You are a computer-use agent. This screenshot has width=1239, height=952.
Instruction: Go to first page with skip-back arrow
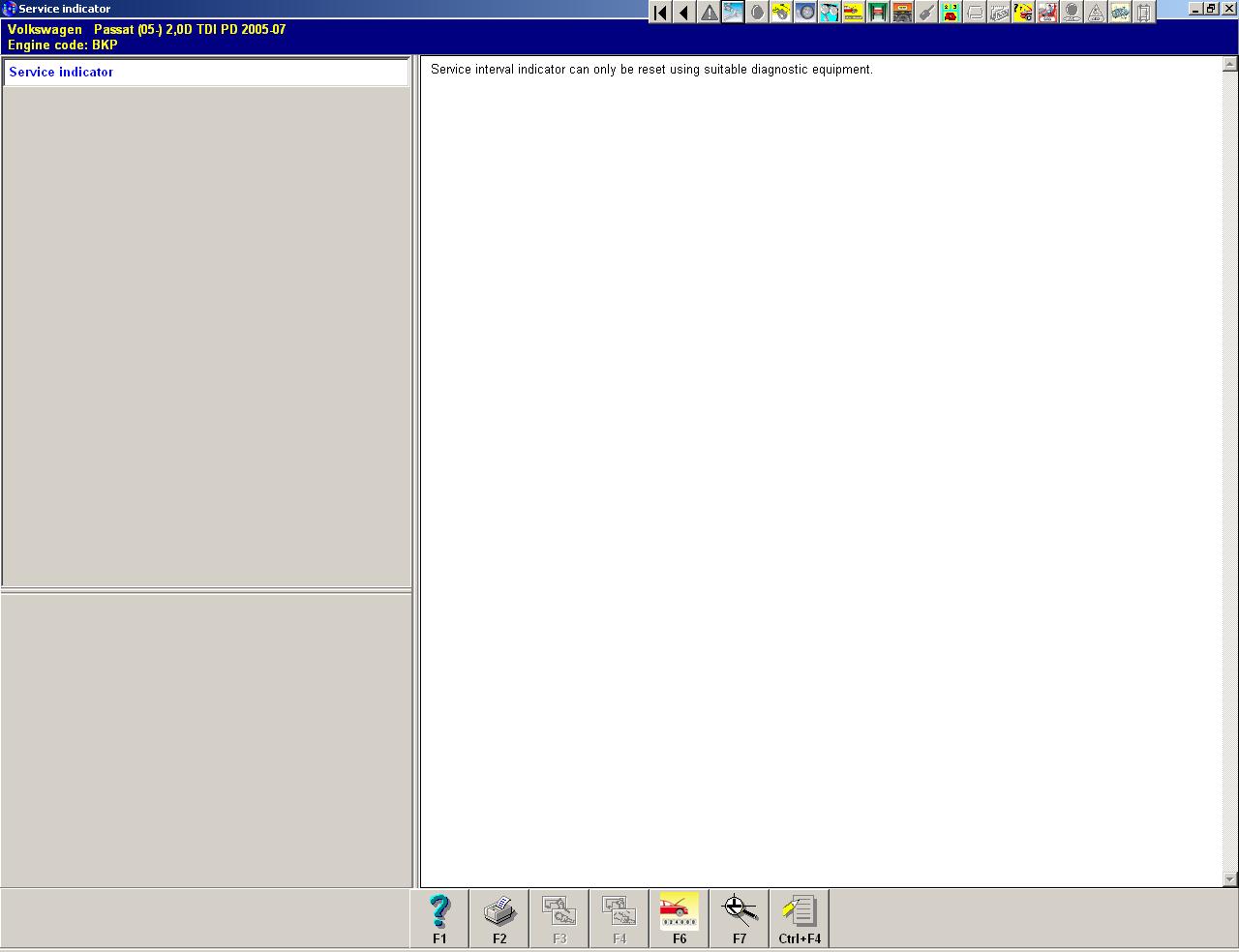click(x=660, y=13)
